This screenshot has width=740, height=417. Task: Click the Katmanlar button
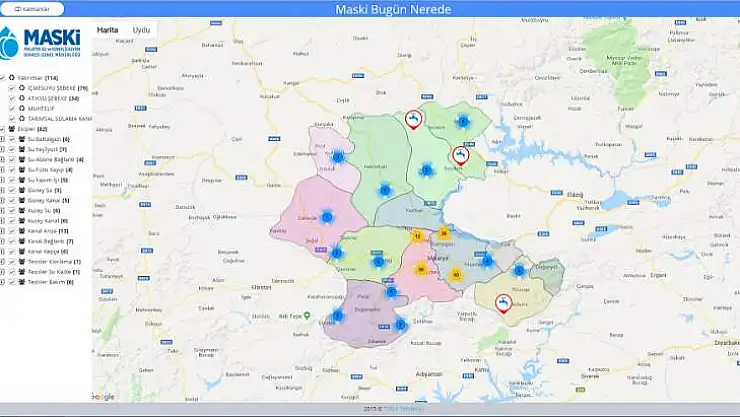[34, 9]
